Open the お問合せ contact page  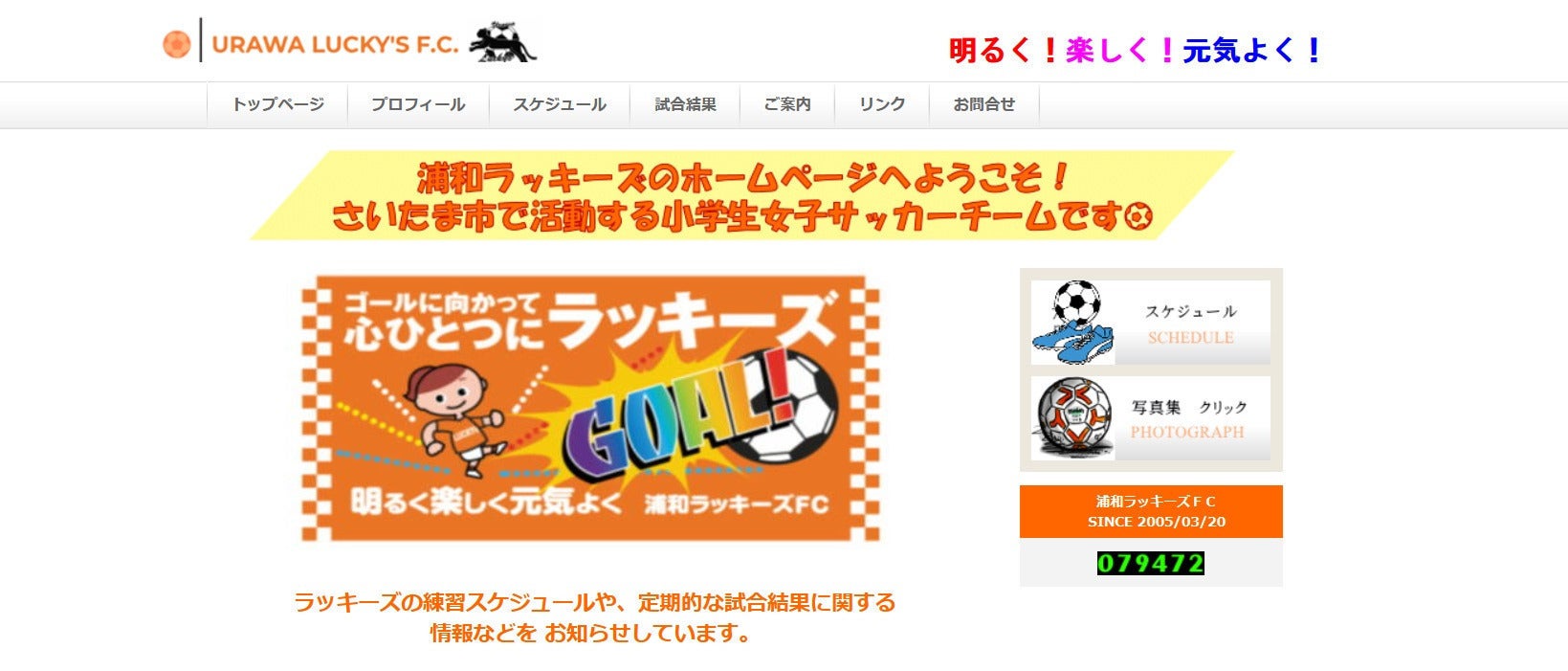coord(984,104)
